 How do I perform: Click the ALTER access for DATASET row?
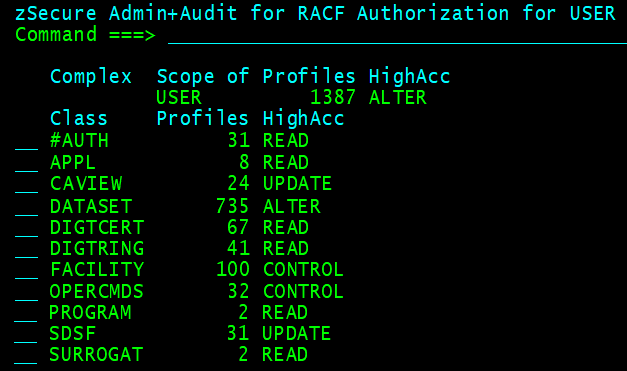(292, 207)
